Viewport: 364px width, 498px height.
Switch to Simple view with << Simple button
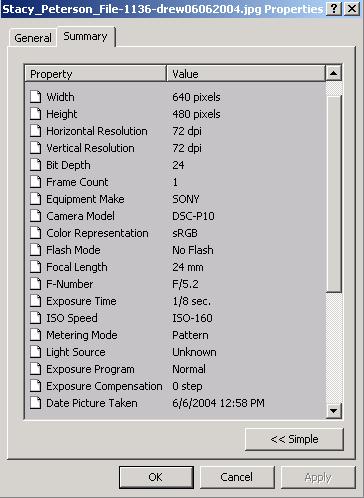(x=294, y=439)
